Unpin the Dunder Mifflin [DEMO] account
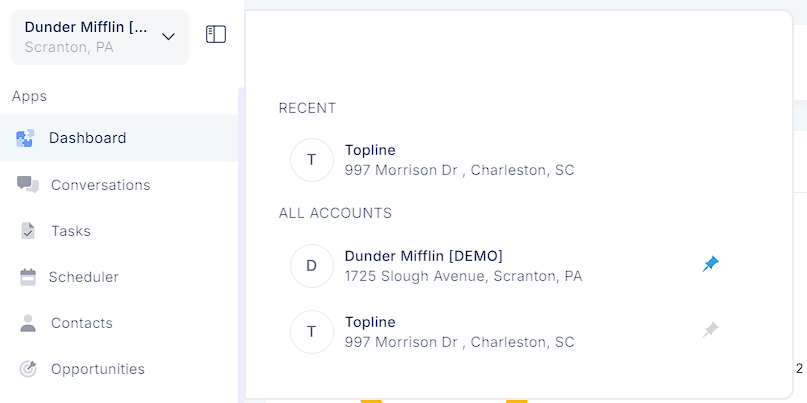807x403 pixels. [710, 265]
